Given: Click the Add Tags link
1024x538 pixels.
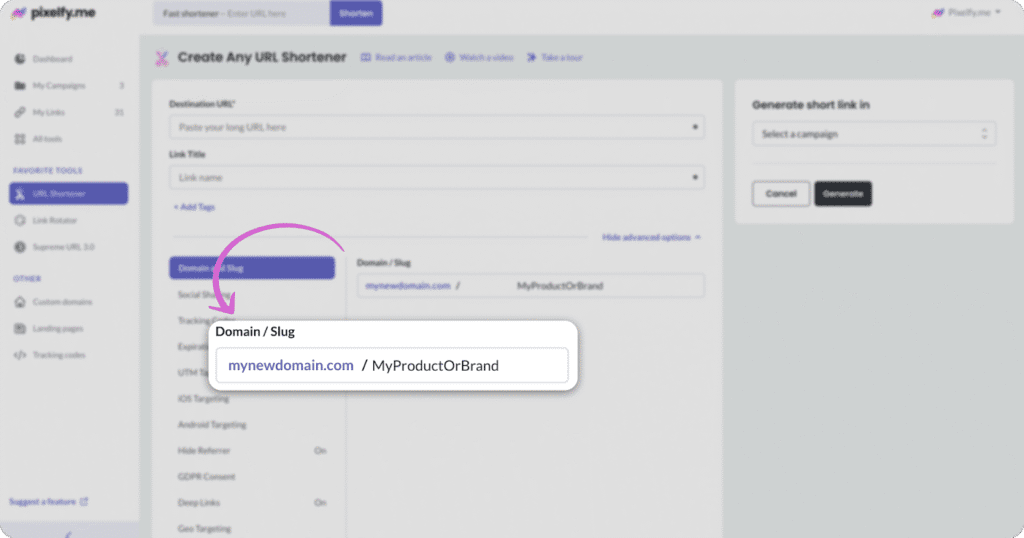Looking at the screenshot, I should tap(194, 207).
